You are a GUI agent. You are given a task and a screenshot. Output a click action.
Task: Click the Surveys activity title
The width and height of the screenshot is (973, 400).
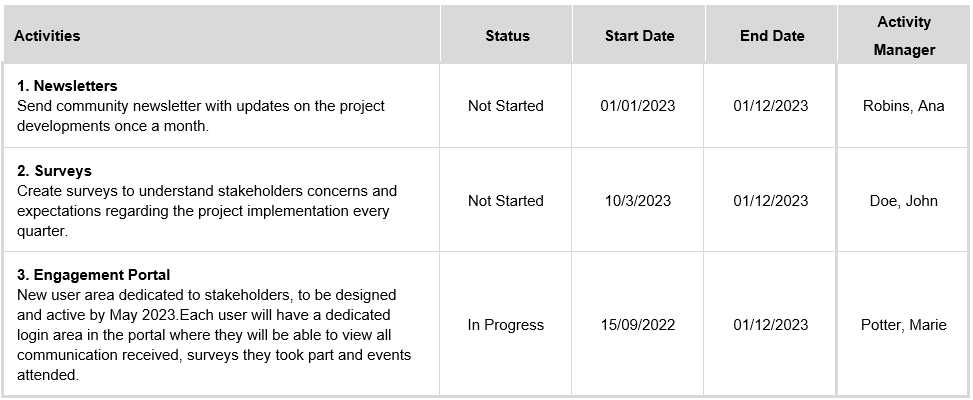(x=54, y=171)
